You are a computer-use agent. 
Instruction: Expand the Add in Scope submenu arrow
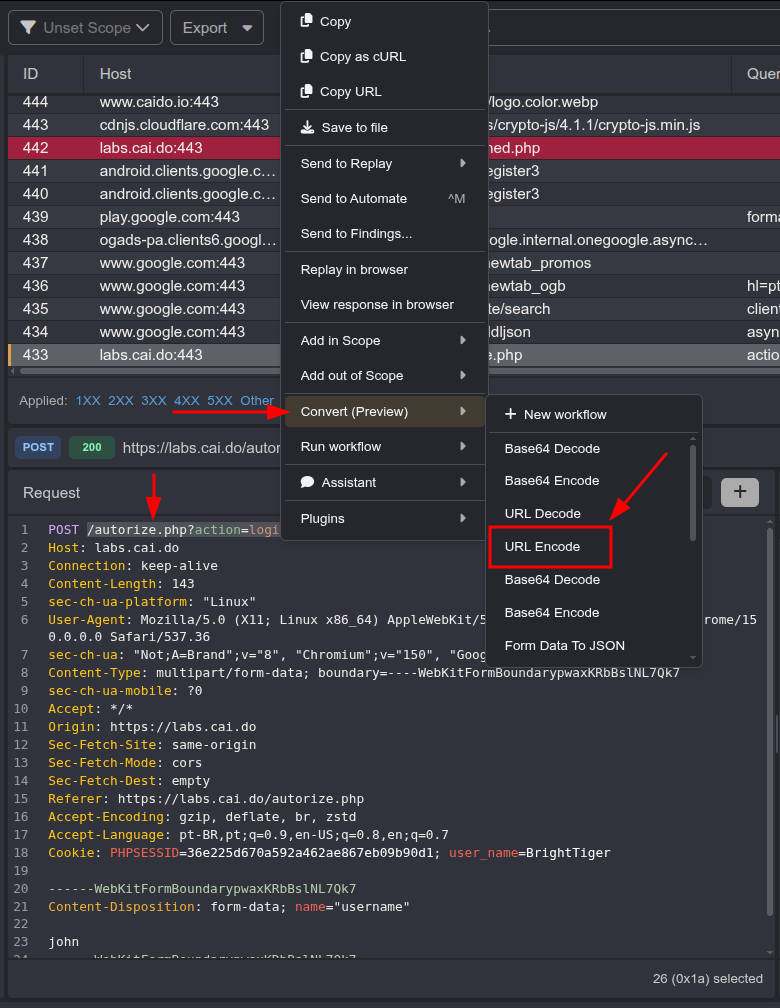coord(463,340)
